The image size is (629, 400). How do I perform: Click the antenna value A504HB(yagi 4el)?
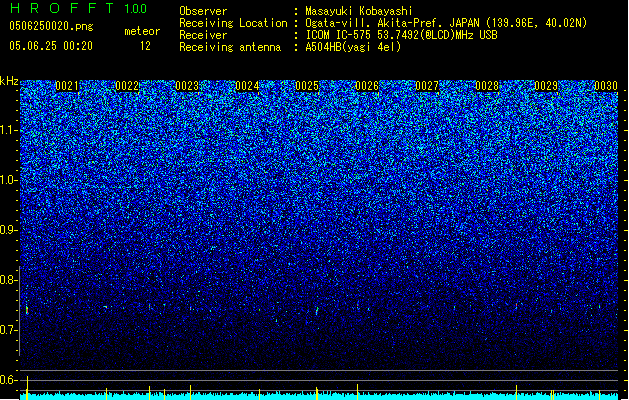(353, 47)
